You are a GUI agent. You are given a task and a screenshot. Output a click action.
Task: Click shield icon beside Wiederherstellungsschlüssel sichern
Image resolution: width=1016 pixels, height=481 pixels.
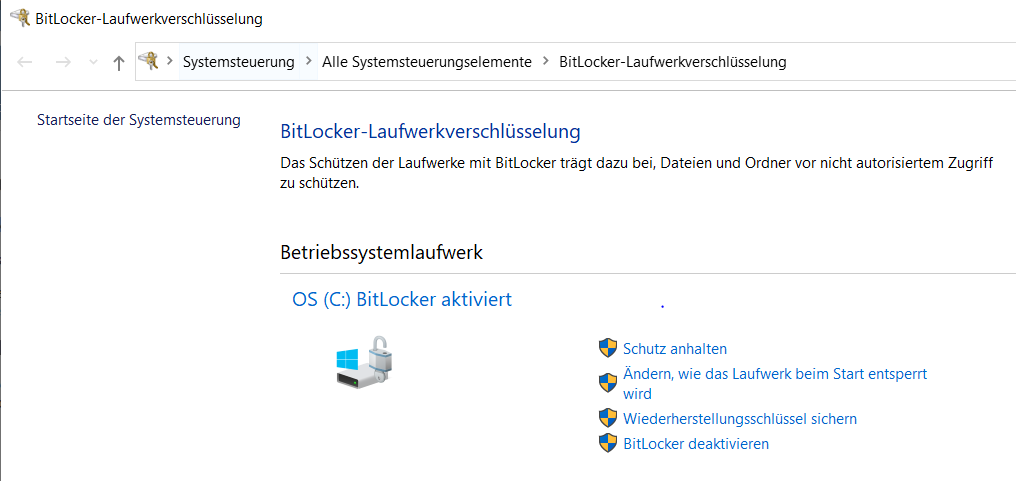coord(607,418)
